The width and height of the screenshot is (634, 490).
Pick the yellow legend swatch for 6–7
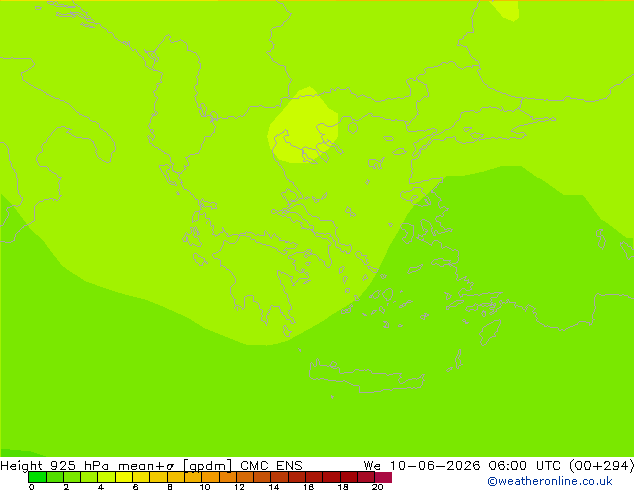point(141,477)
